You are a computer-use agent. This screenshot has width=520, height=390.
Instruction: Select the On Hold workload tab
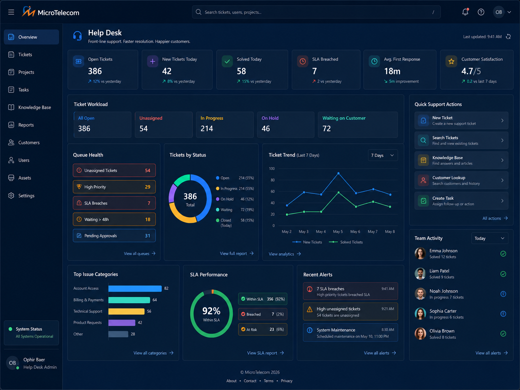coord(286,124)
